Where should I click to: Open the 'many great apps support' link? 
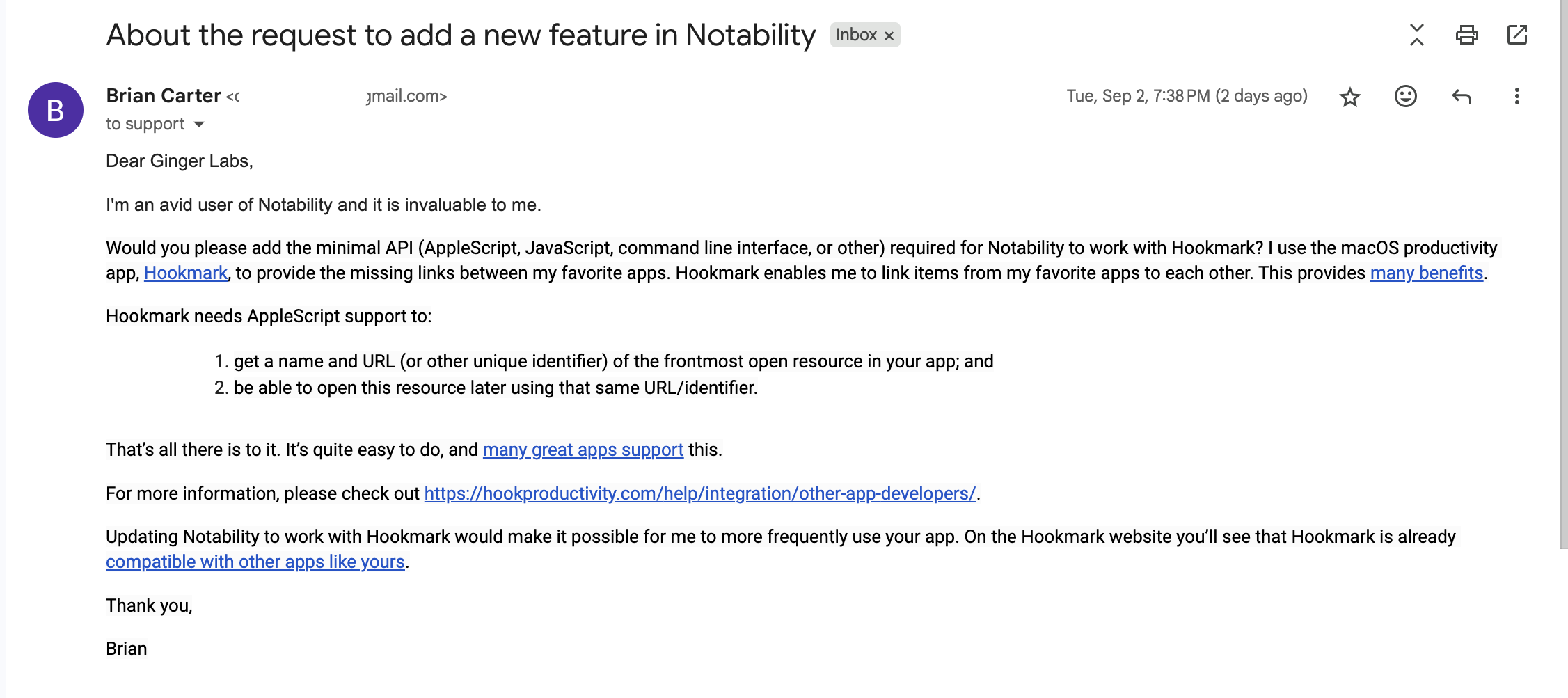(x=583, y=450)
